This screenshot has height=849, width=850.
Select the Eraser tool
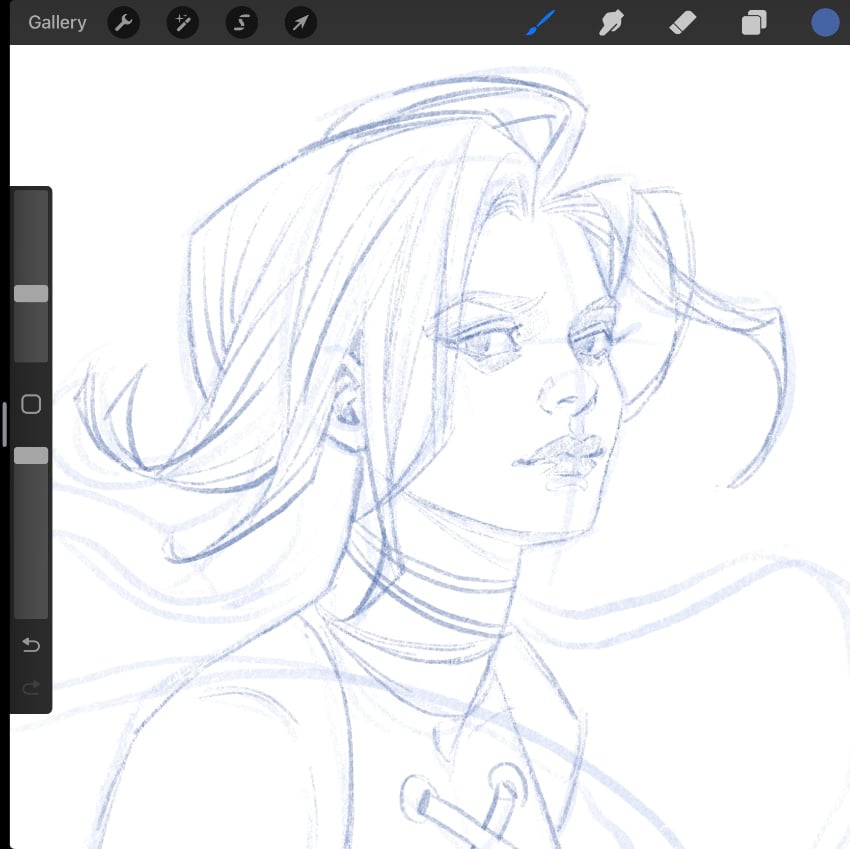(x=682, y=23)
